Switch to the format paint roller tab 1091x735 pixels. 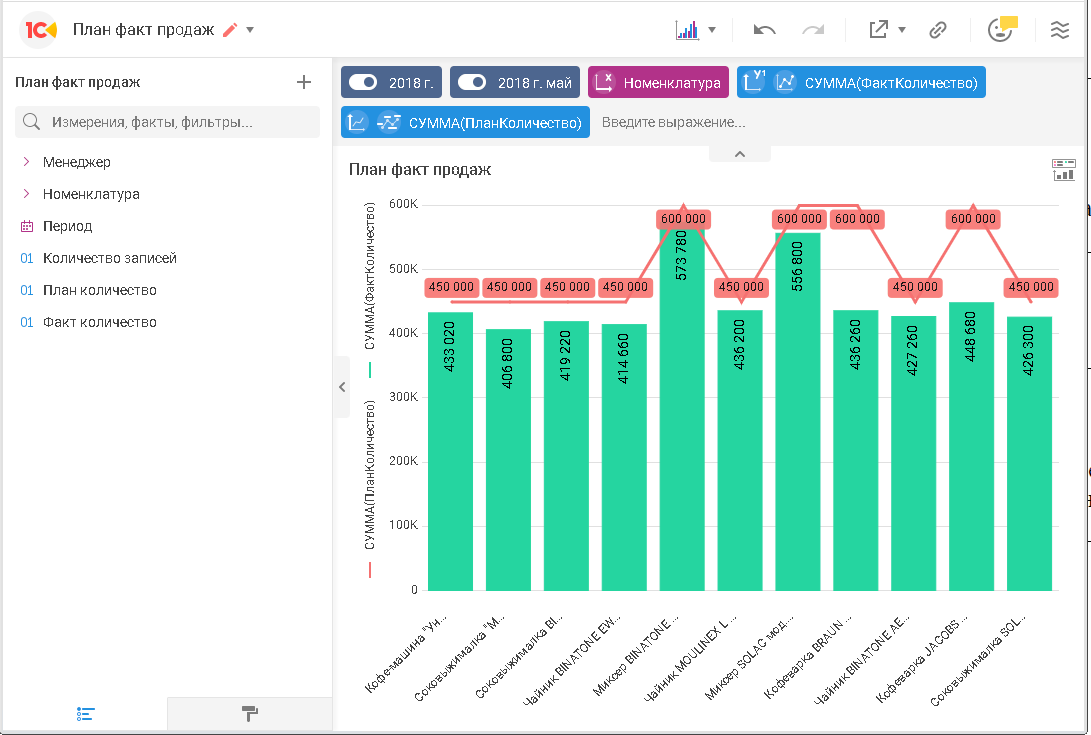pyautogui.click(x=250, y=714)
